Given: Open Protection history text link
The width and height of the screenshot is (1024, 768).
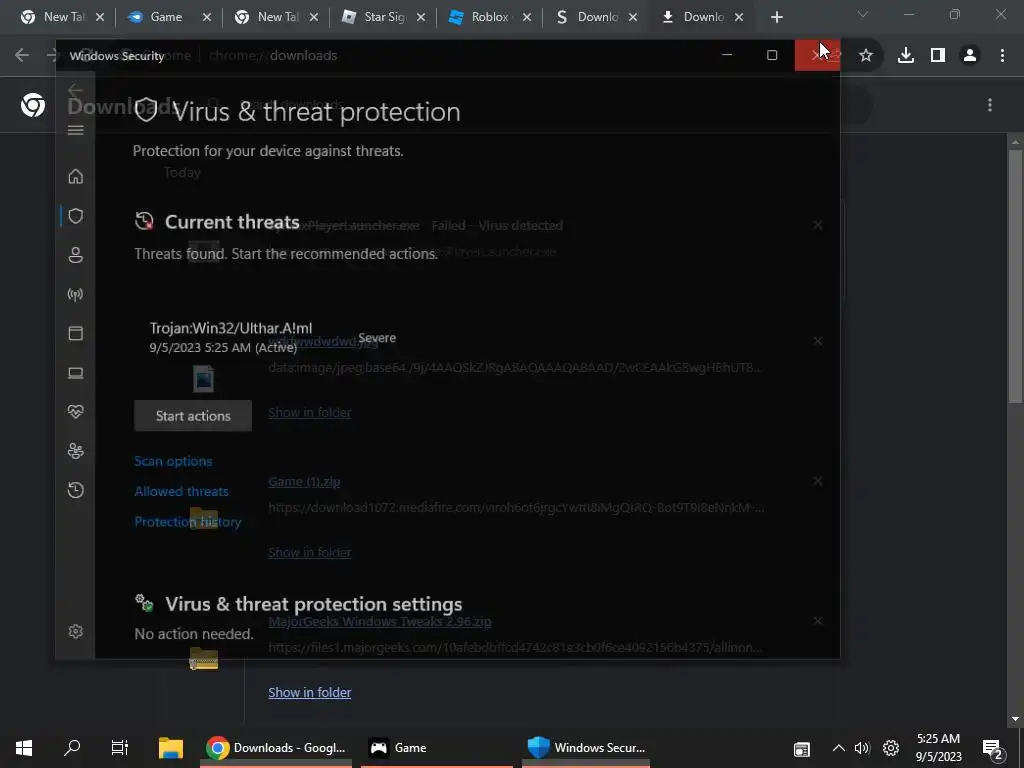Looking at the screenshot, I should [187, 522].
